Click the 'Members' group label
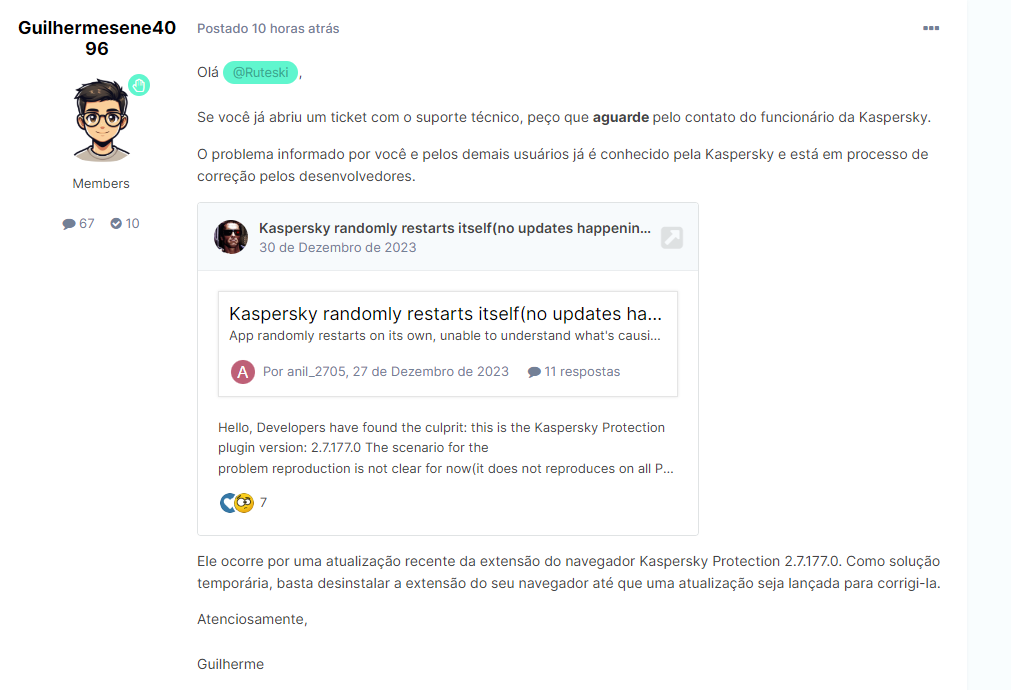Image resolution: width=1011 pixels, height=690 pixels. (x=101, y=184)
